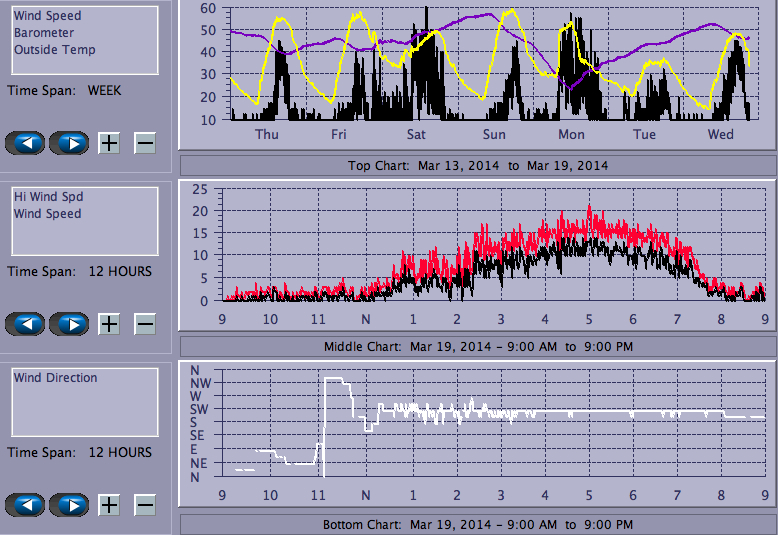The image size is (778, 535).
Task: Select Outside Temp in the top list
Action: click(x=54, y=50)
